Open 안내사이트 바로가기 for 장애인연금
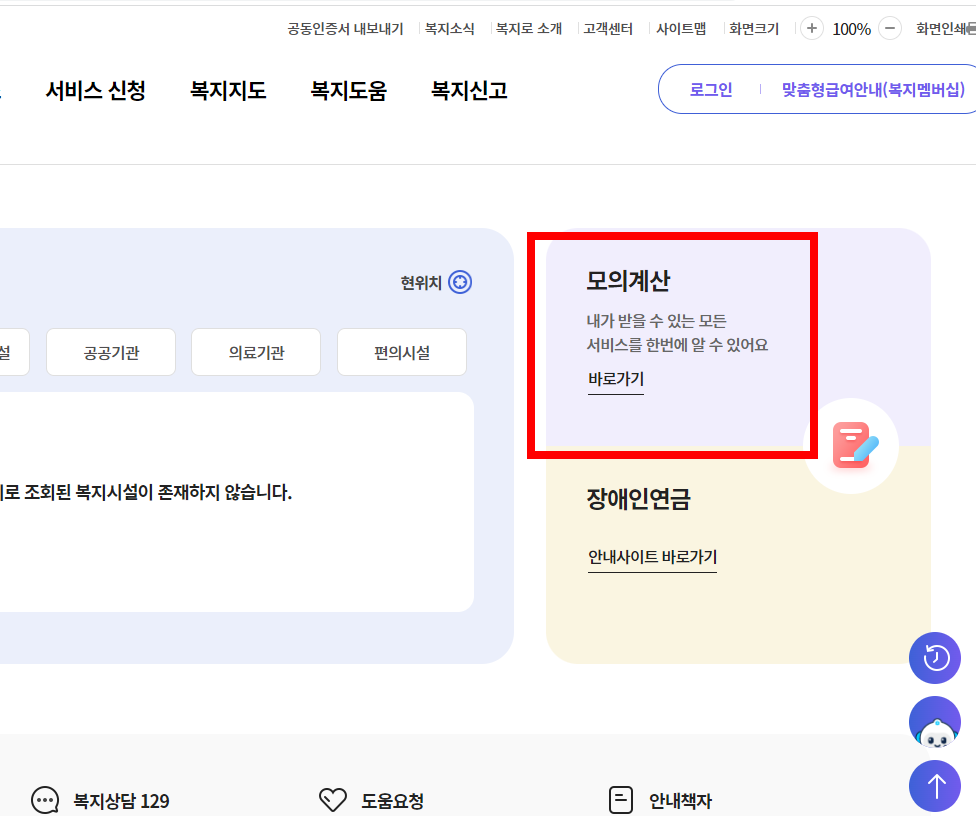Viewport: 976px width, 816px height. click(x=652, y=556)
